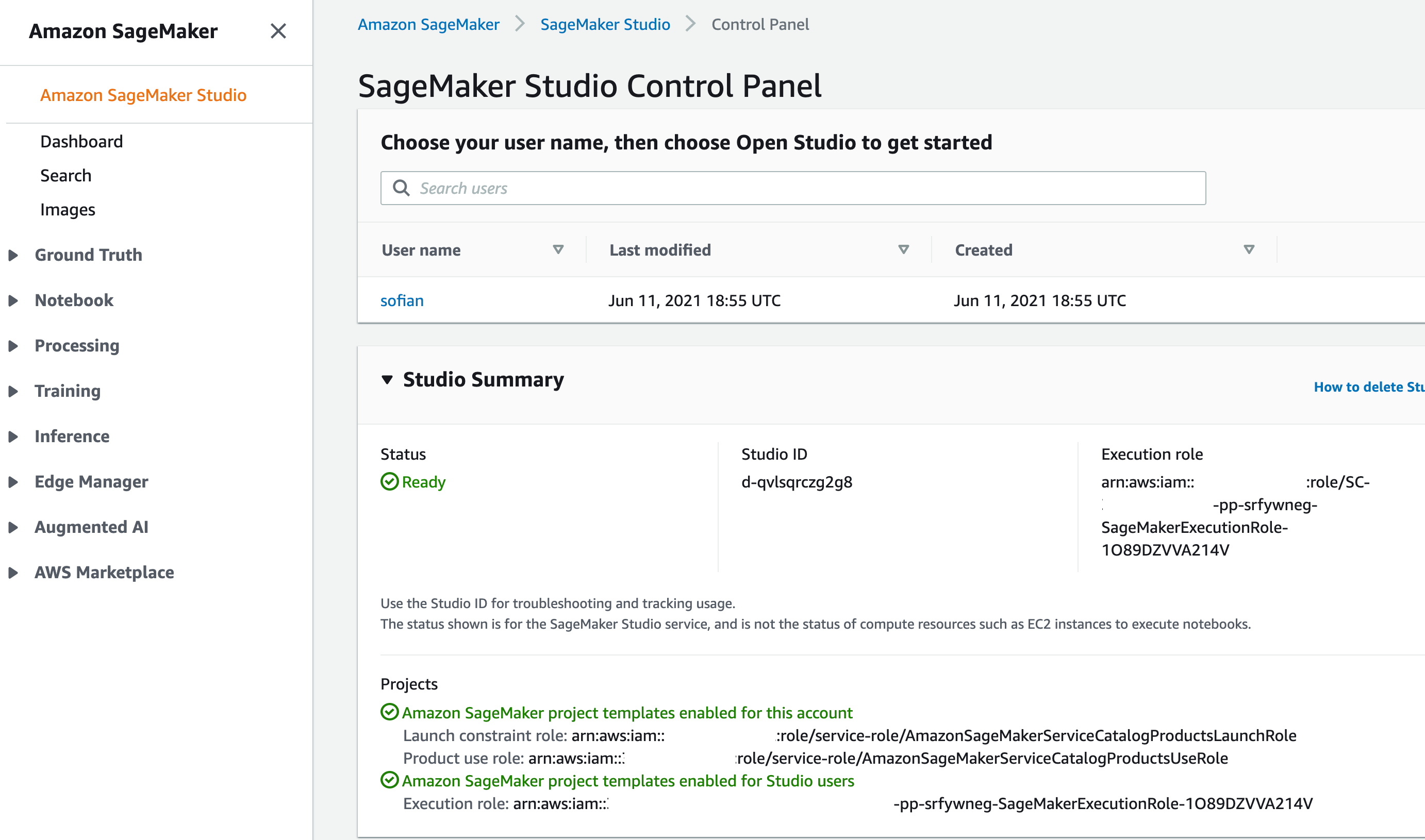Image resolution: width=1425 pixels, height=840 pixels.
Task: Select the Processing sidebar label
Action: pyautogui.click(x=77, y=346)
